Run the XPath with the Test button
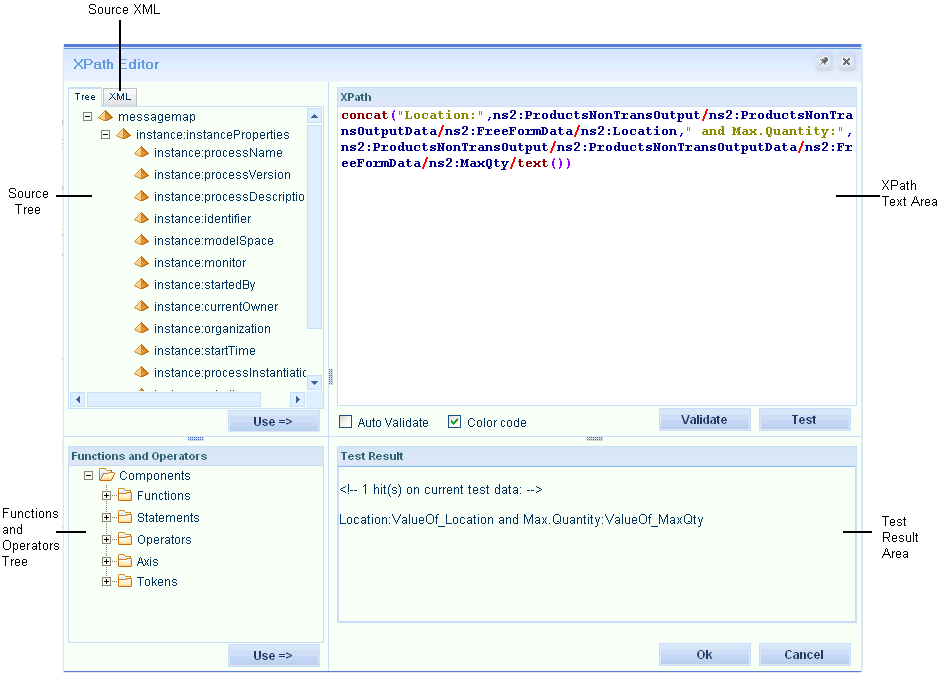 pos(804,420)
